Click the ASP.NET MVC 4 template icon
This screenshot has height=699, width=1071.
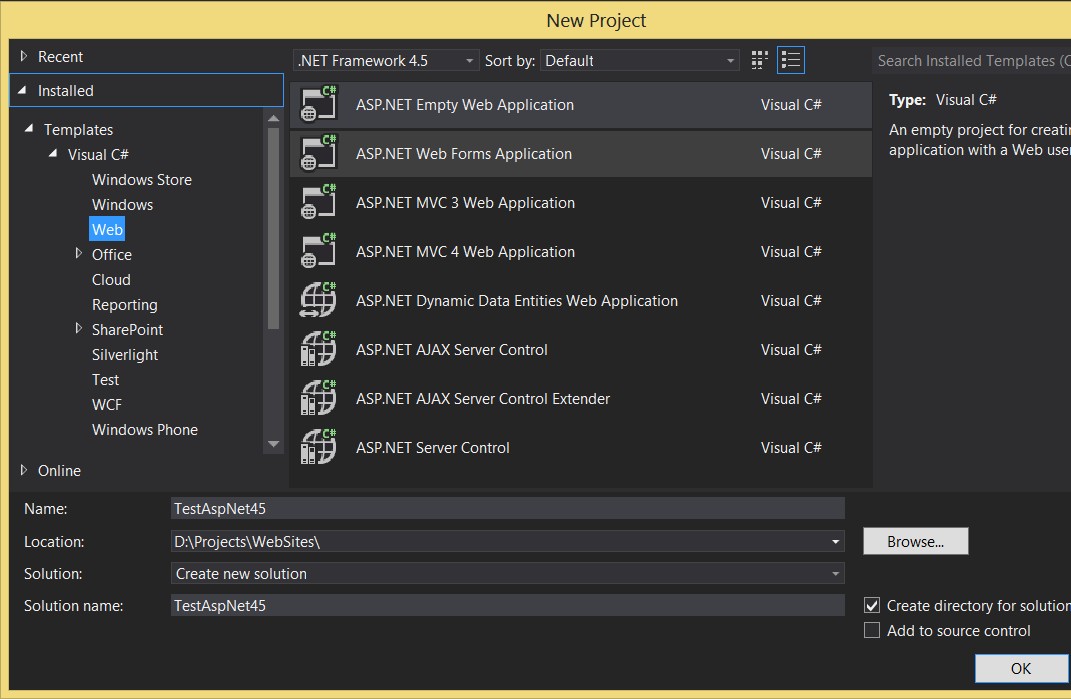click(319, 251)
